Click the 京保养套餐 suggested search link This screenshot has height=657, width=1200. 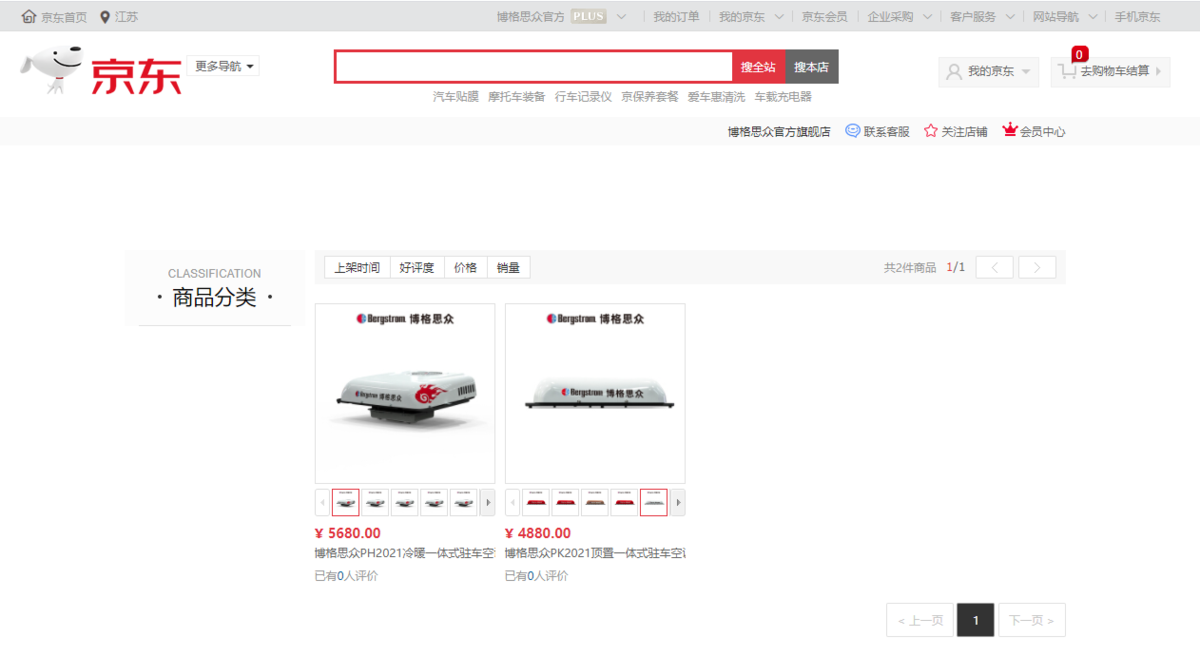point(650,97)
